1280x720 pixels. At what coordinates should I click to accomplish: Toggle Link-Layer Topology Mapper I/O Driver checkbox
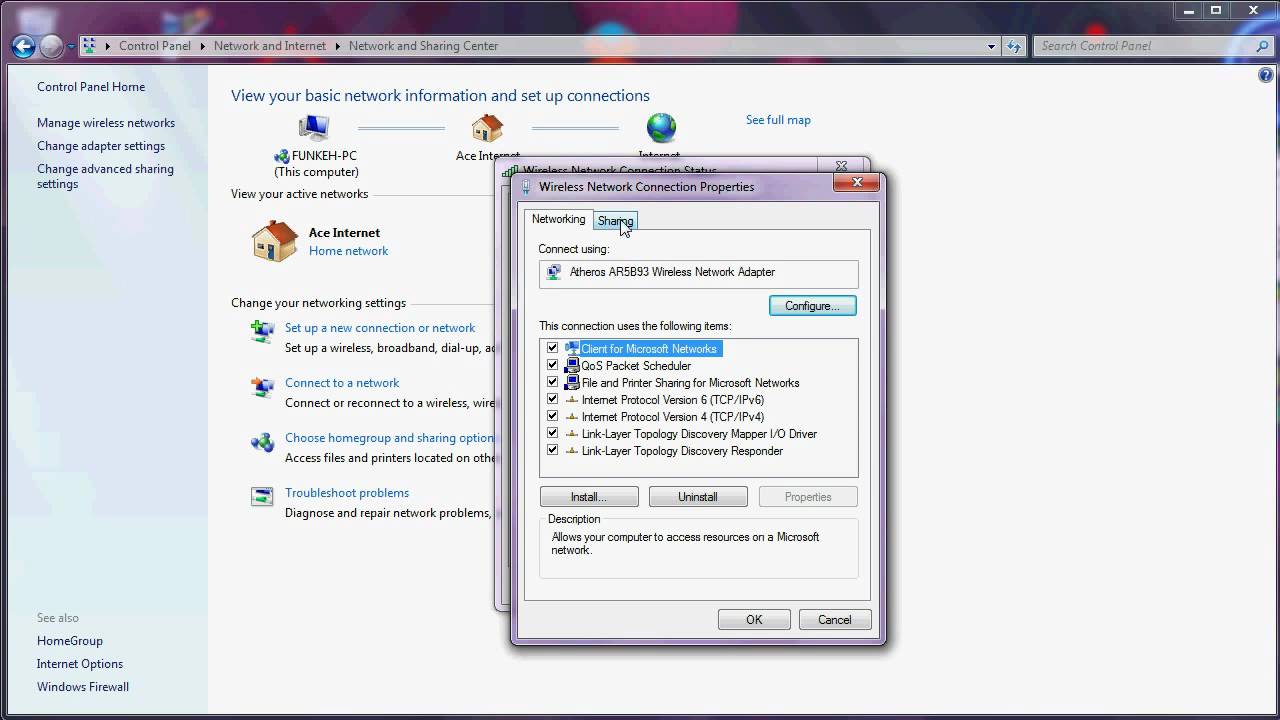click(552, 433)
